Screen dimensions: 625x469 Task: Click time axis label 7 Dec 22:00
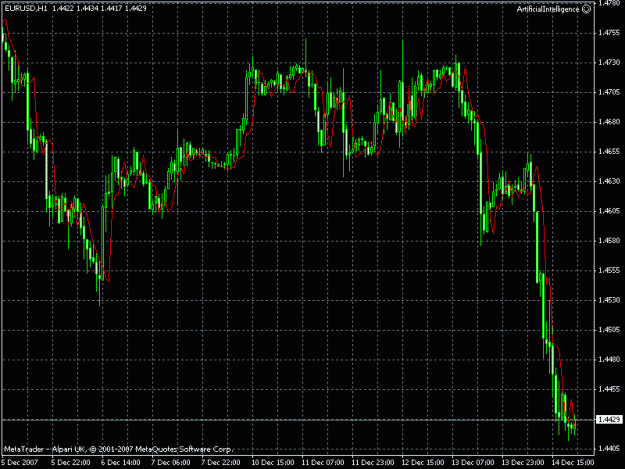(x=220, y=463)
